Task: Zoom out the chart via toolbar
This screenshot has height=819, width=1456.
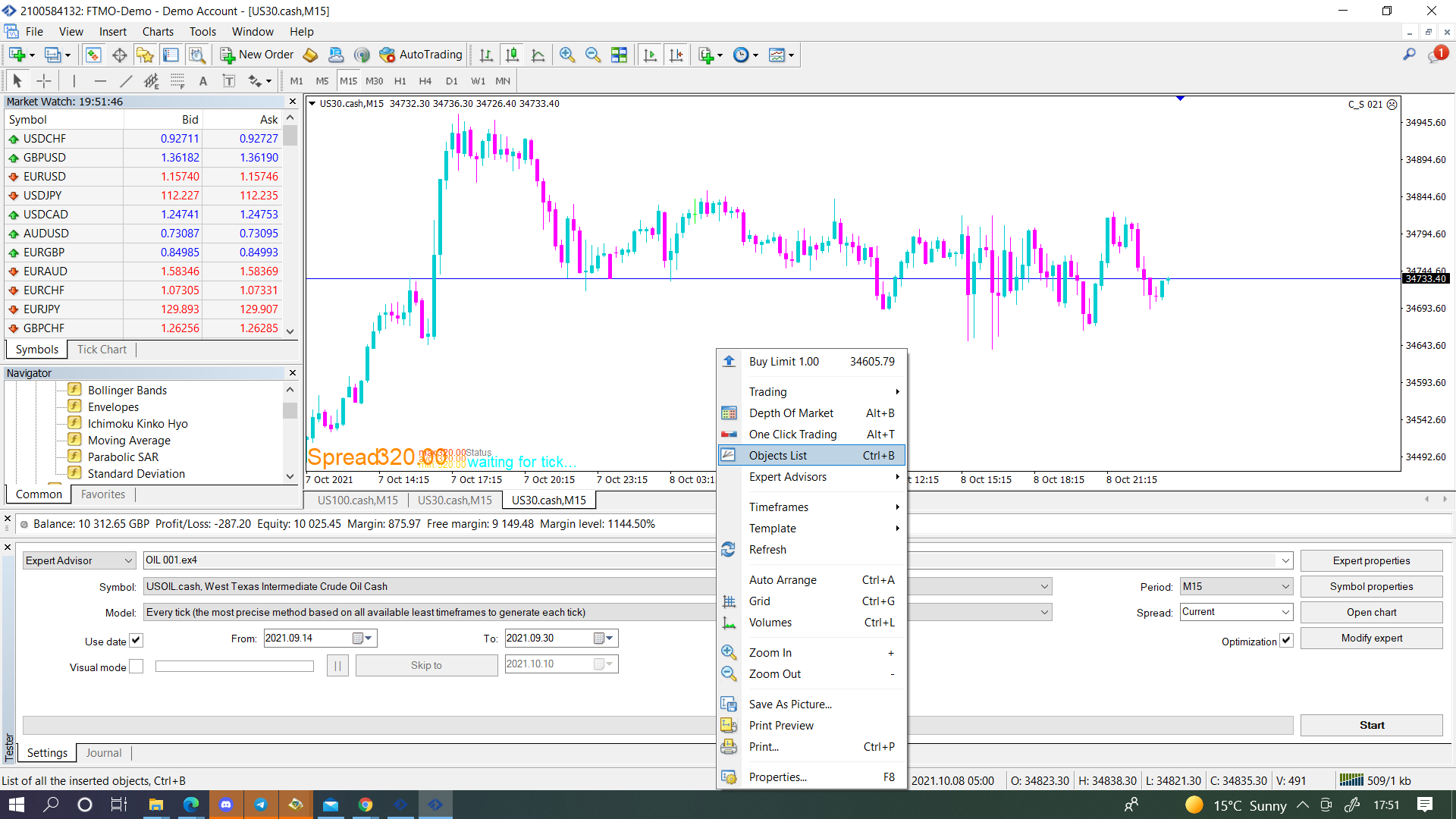Action: pos(593,55)
